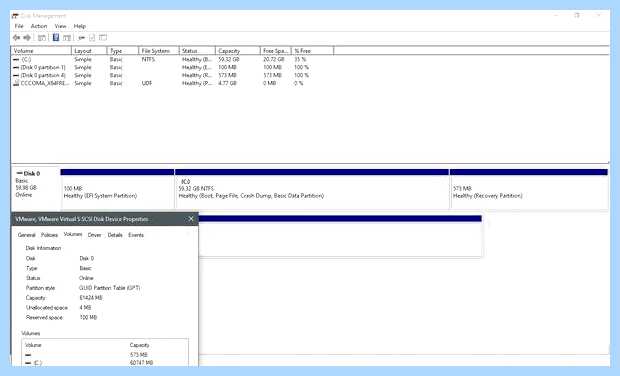Click the 4.77 GB capacity cell

click(x=227, y=83)
